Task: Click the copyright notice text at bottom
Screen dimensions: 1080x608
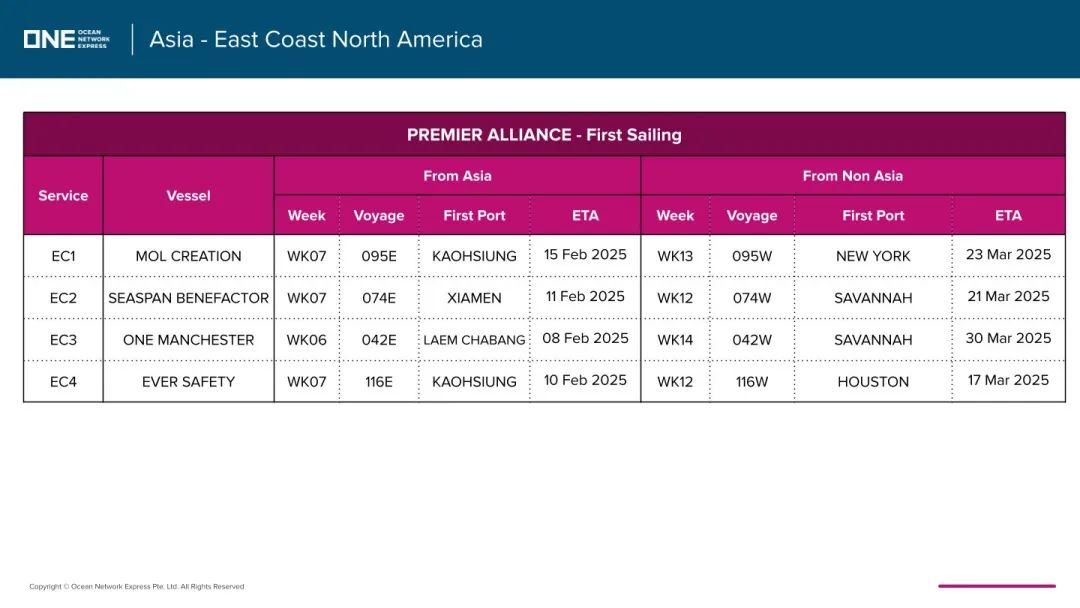Action: pos(136,587)
